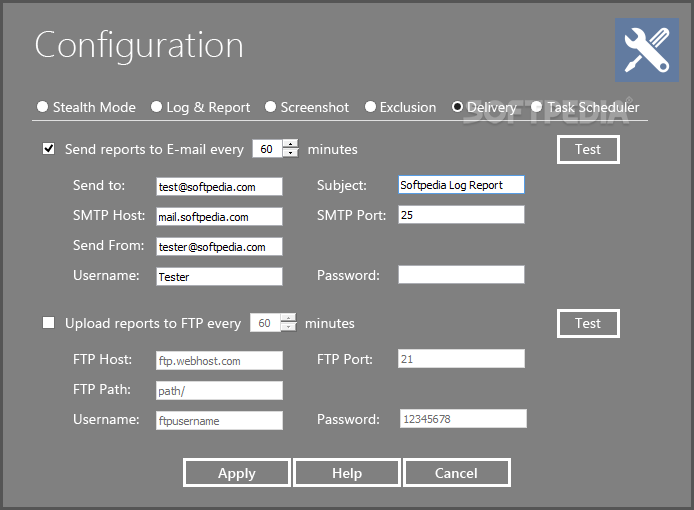
Task: Click the e-mail interval value field showing 60
Action: 267,149
